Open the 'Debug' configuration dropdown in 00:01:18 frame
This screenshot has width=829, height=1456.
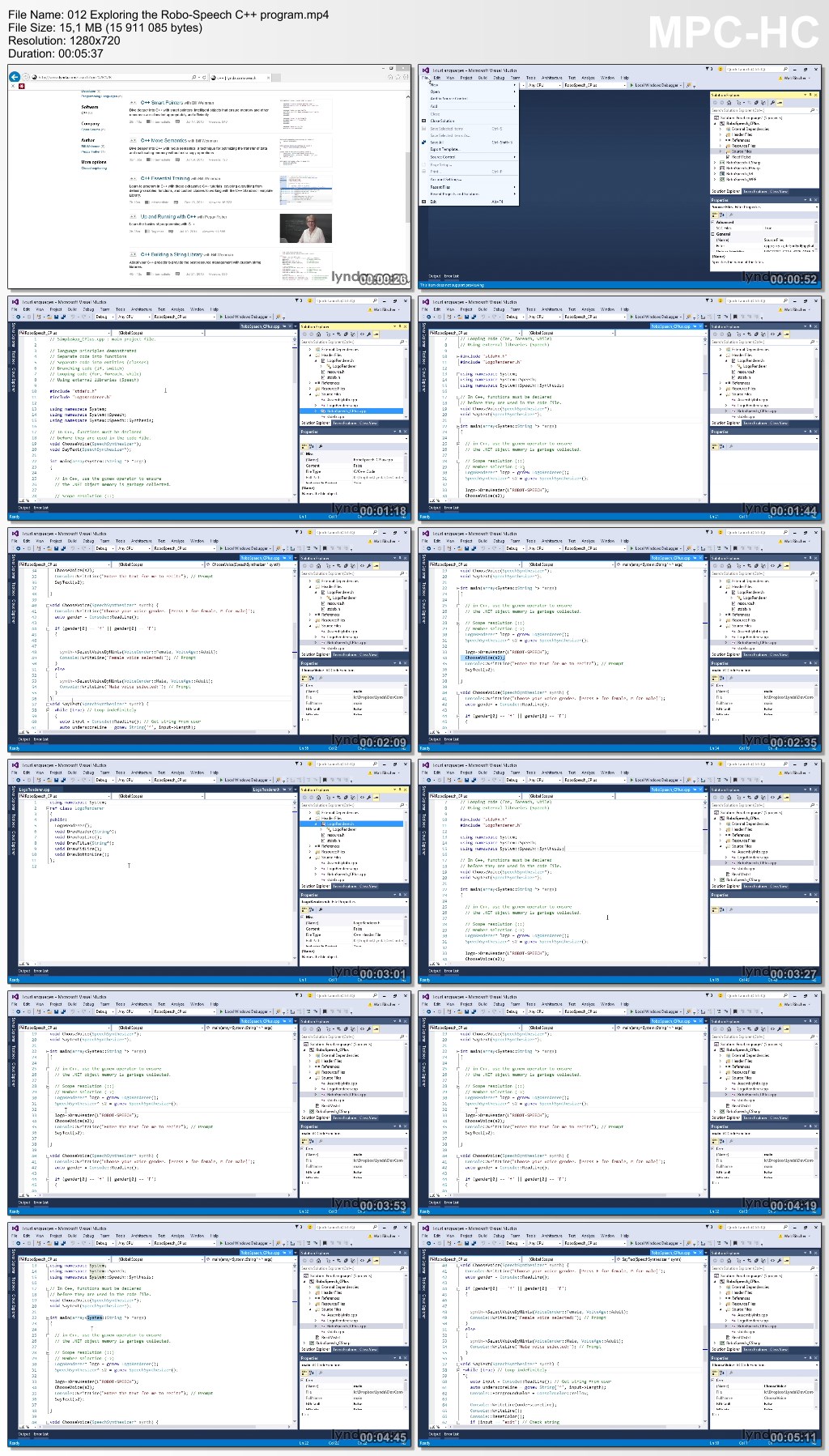pyautogui.click(x=104, y=316)
